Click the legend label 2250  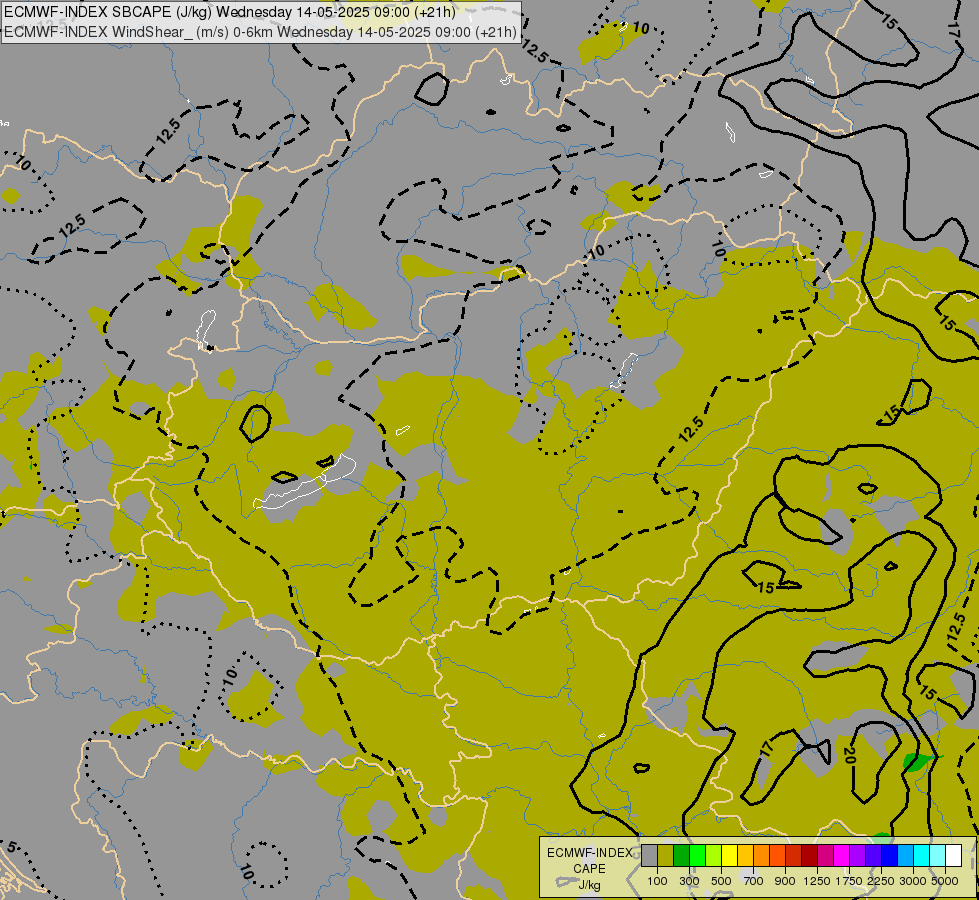click(x=881, y=881)
